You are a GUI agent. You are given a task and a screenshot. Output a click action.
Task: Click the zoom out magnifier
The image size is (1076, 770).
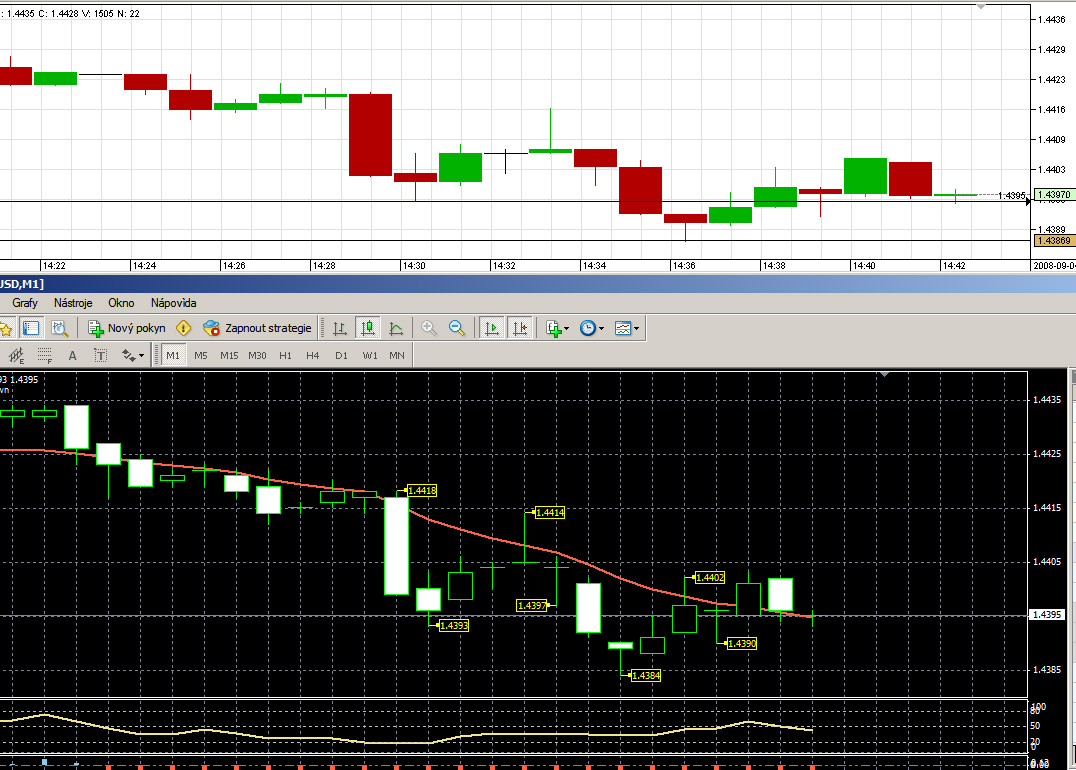457,328
